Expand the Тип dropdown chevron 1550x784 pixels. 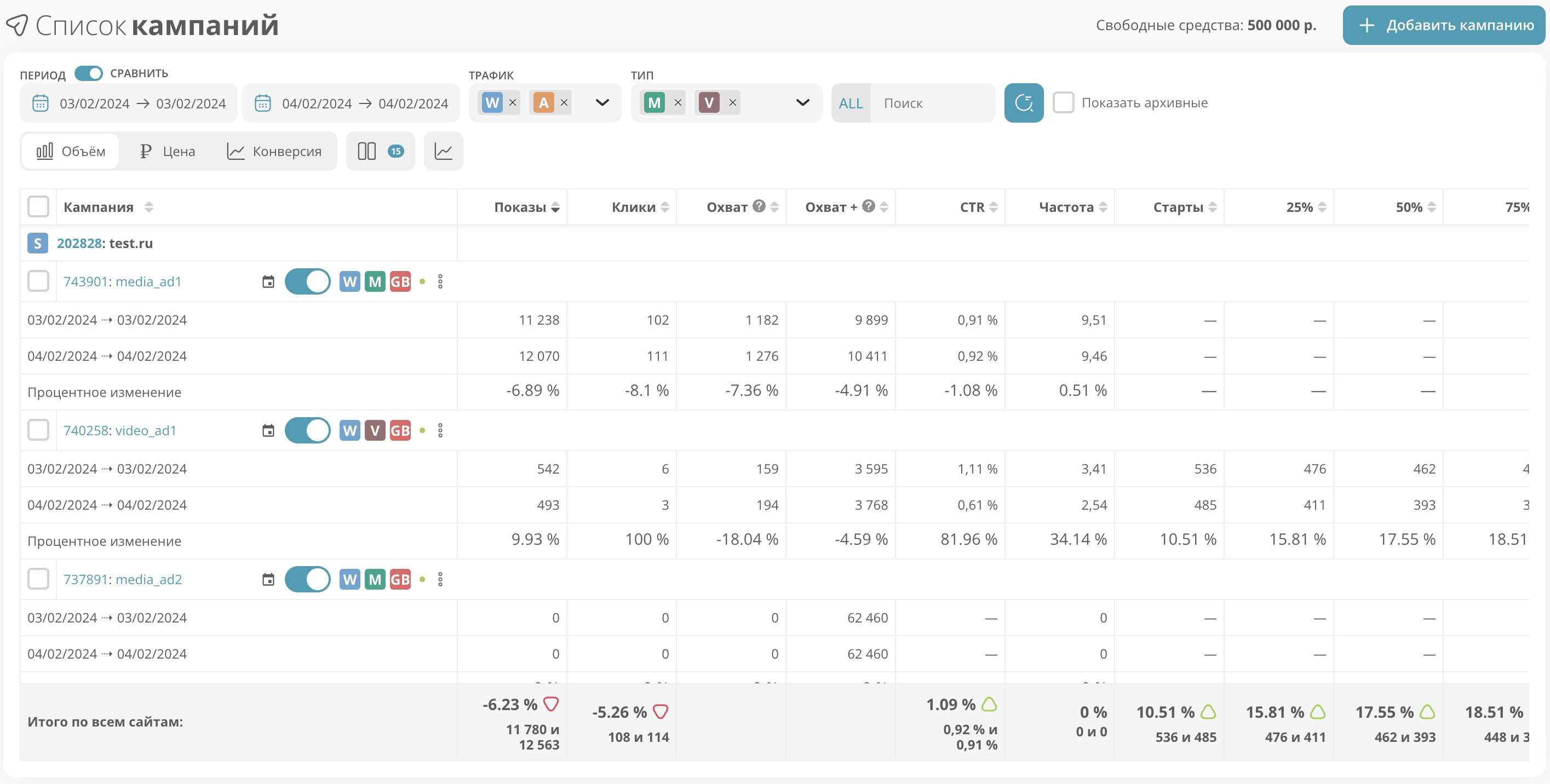click(802, 103)
